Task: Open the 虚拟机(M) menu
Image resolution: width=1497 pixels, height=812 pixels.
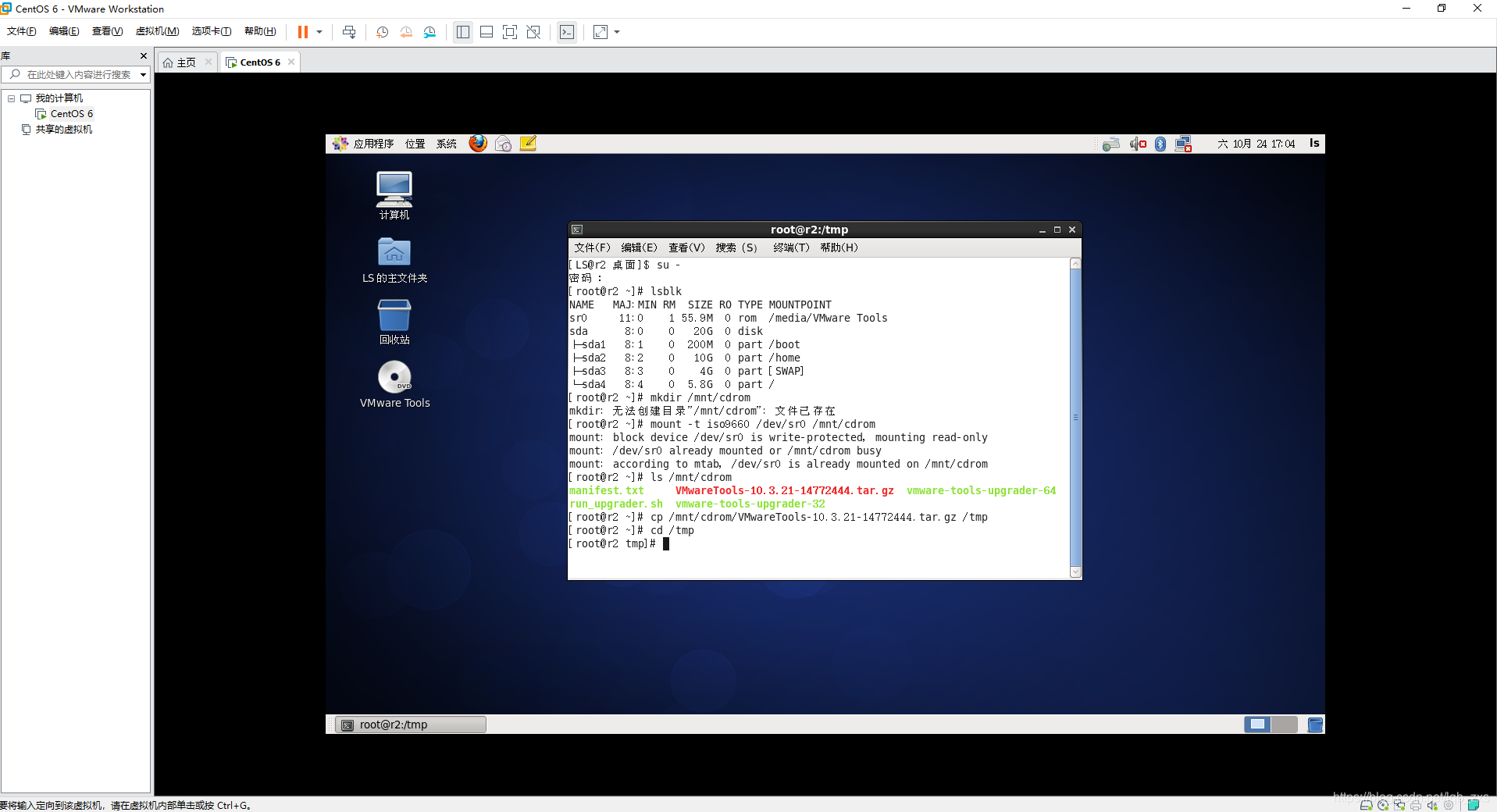Action: (x=157, y=31)
